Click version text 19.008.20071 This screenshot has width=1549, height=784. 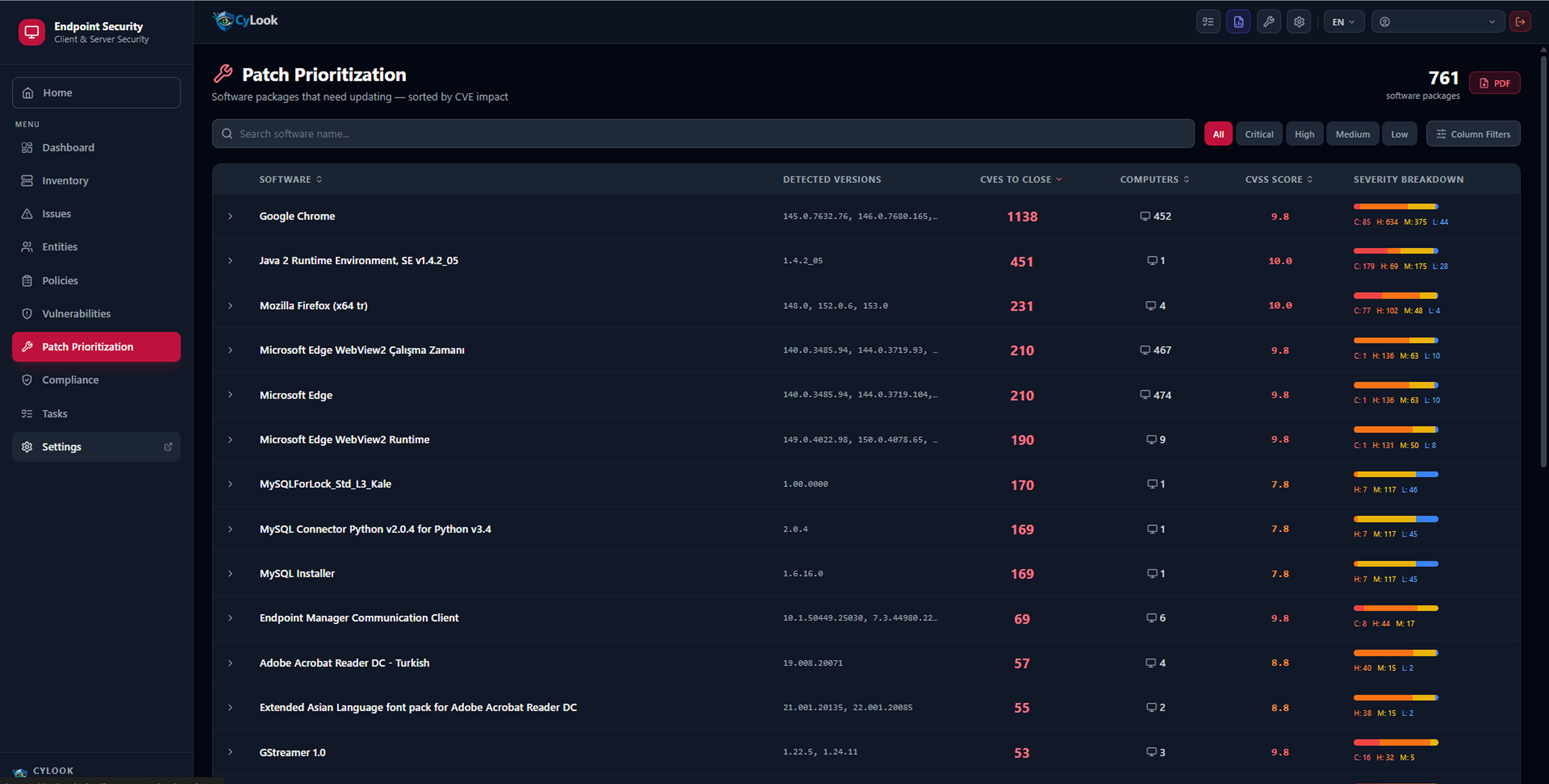[x=812, y=663]
